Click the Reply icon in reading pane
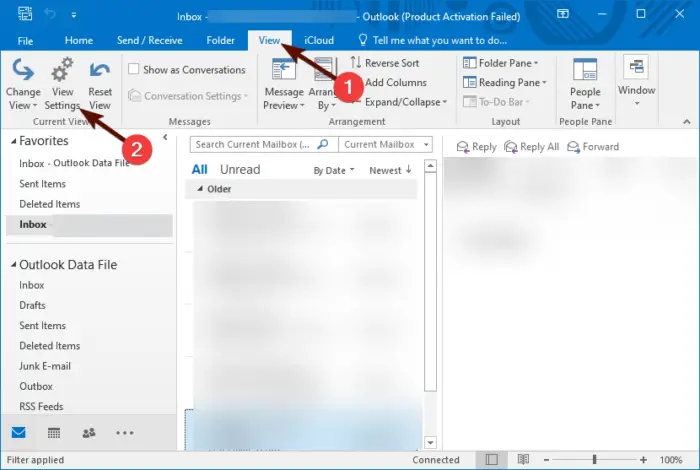The width and height of the screenshot is (700, 470). tap(463, 147)
